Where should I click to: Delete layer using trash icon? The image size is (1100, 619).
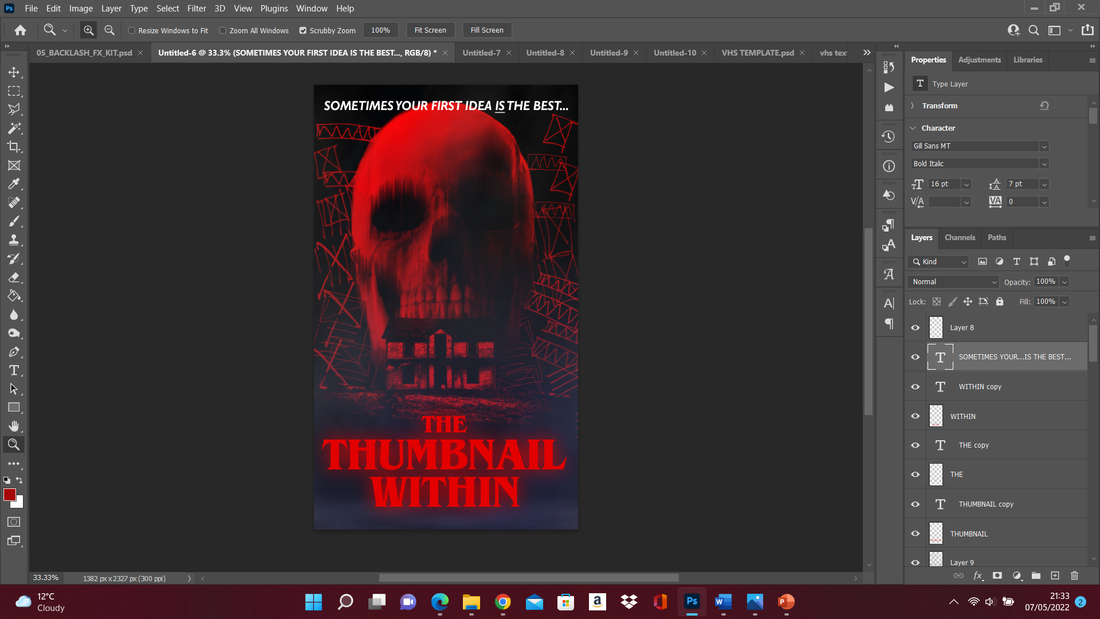pos(1074,575)
